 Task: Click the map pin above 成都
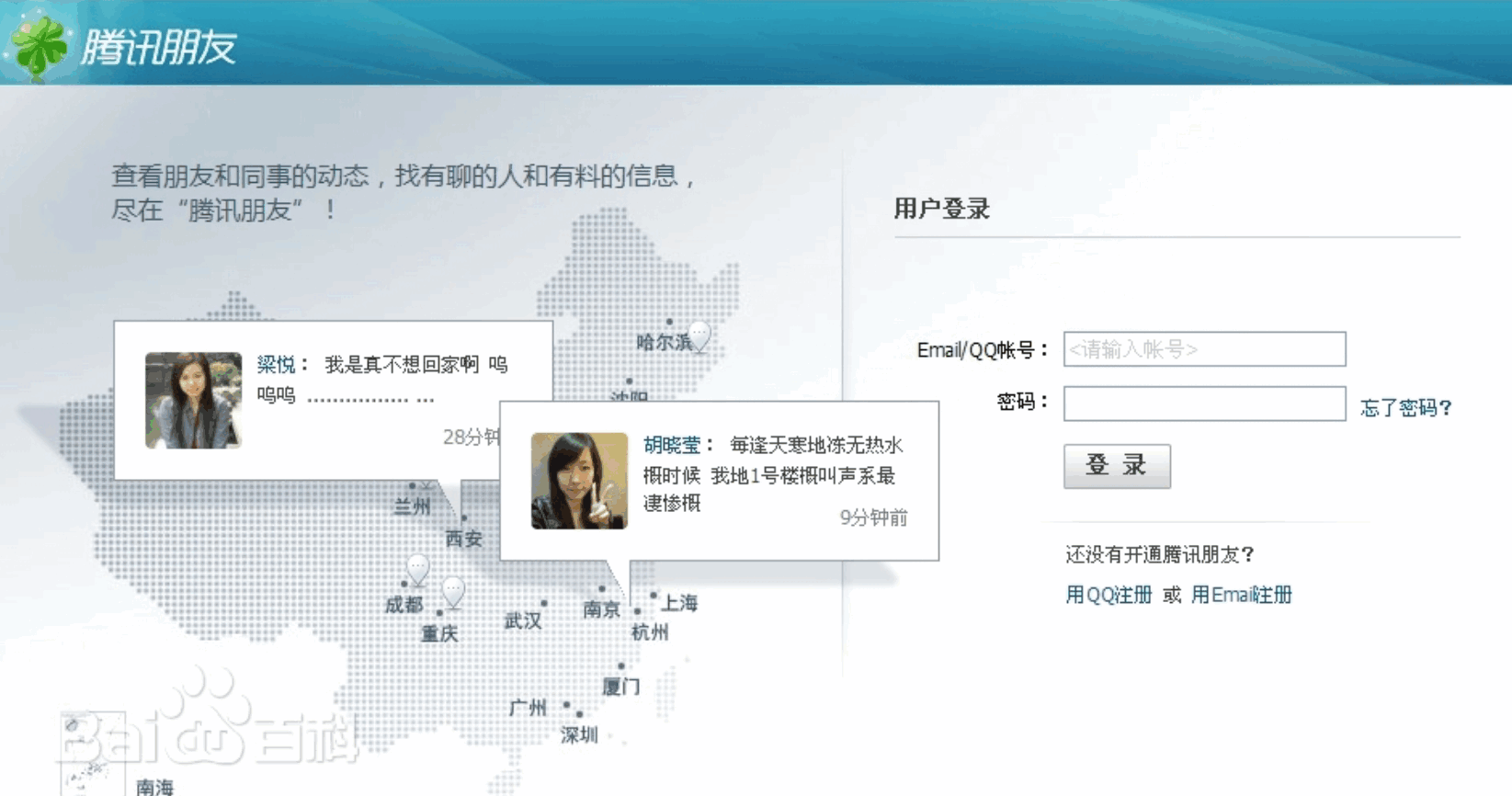[x=418, y=570]
